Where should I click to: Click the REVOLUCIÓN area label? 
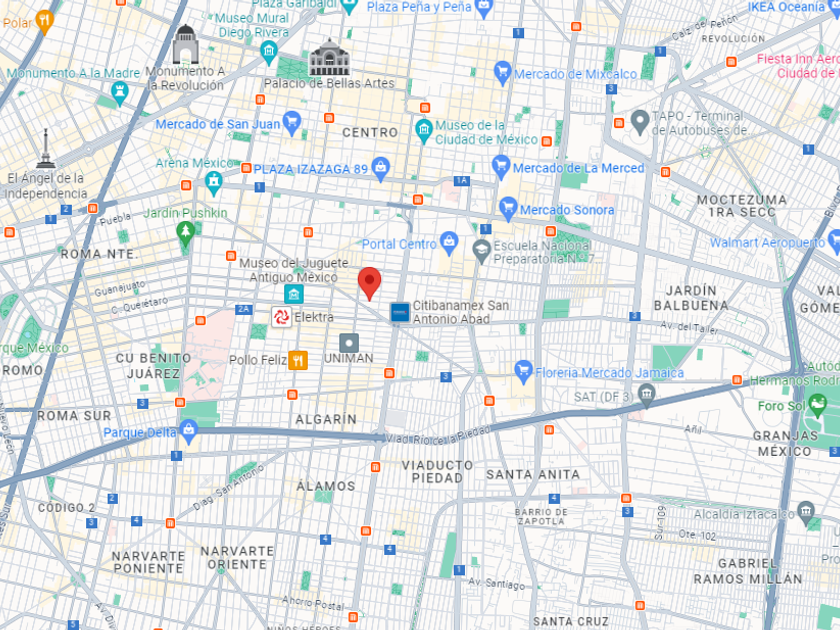click(733, 39)
